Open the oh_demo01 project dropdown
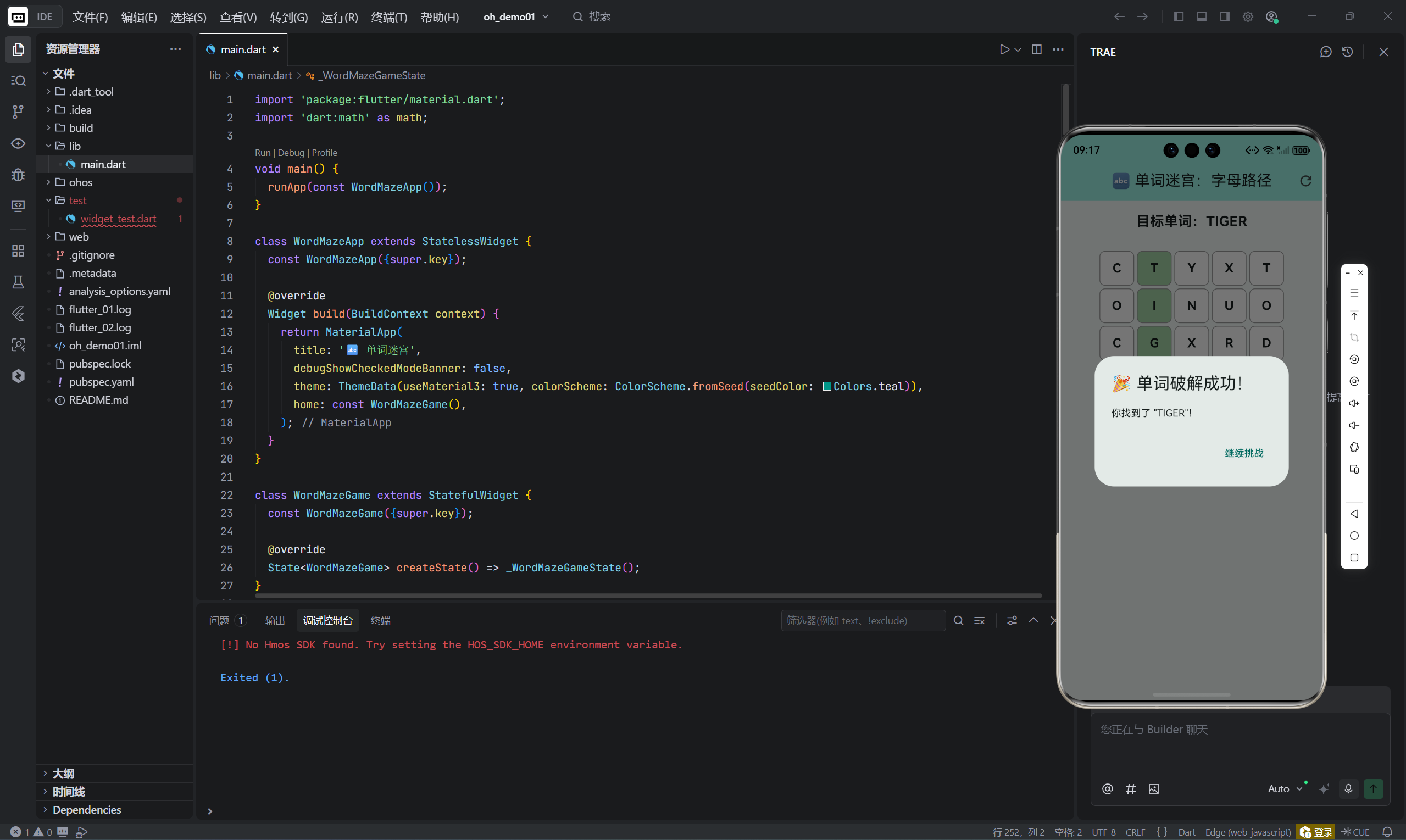 (516, 16)
